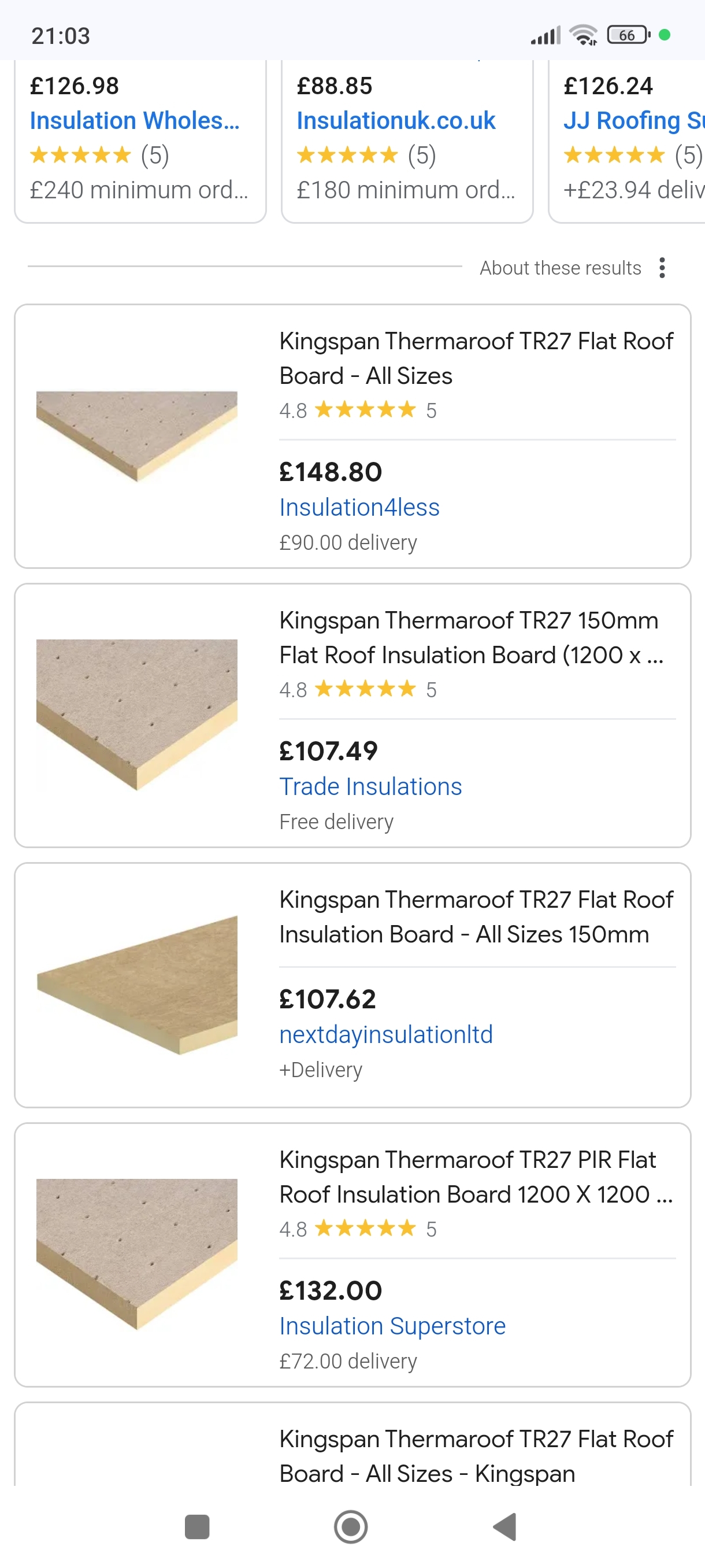Open the Trade Insulations store link

(370, 786)
